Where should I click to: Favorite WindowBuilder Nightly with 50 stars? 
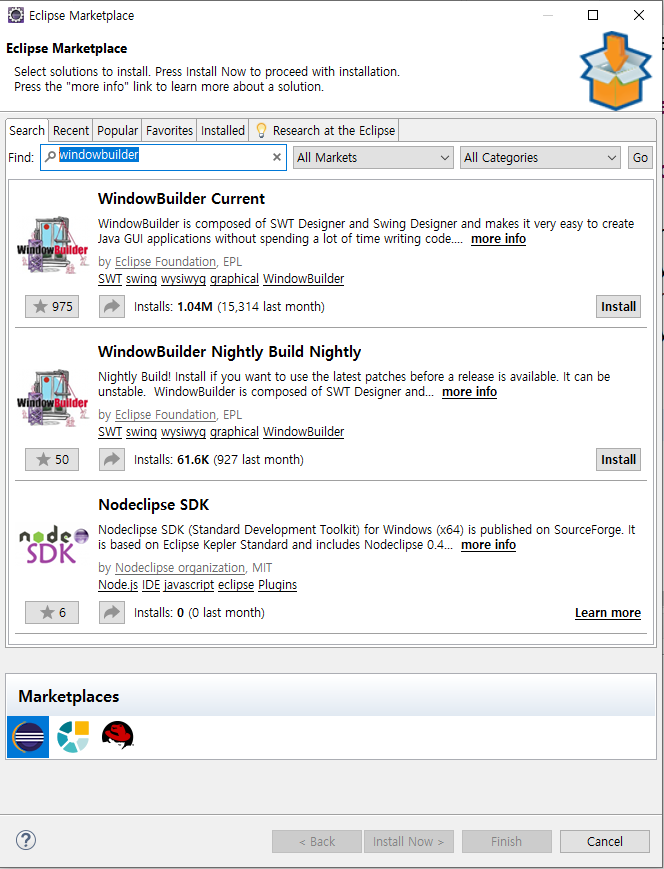click(52, 459)
